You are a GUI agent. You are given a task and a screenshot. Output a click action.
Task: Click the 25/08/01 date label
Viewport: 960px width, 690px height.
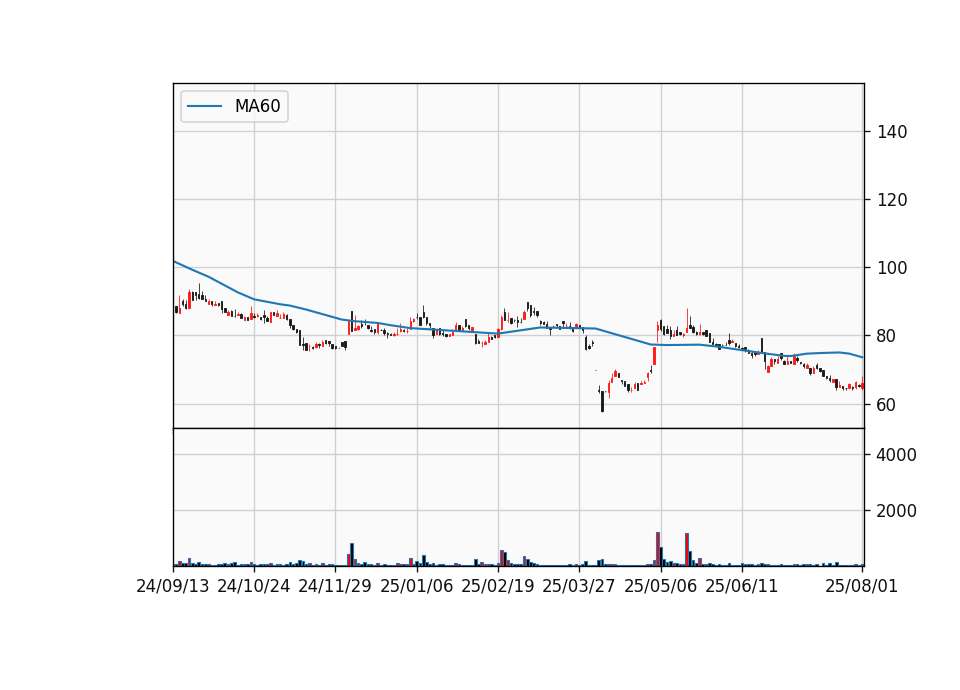(x=861, y=586)
